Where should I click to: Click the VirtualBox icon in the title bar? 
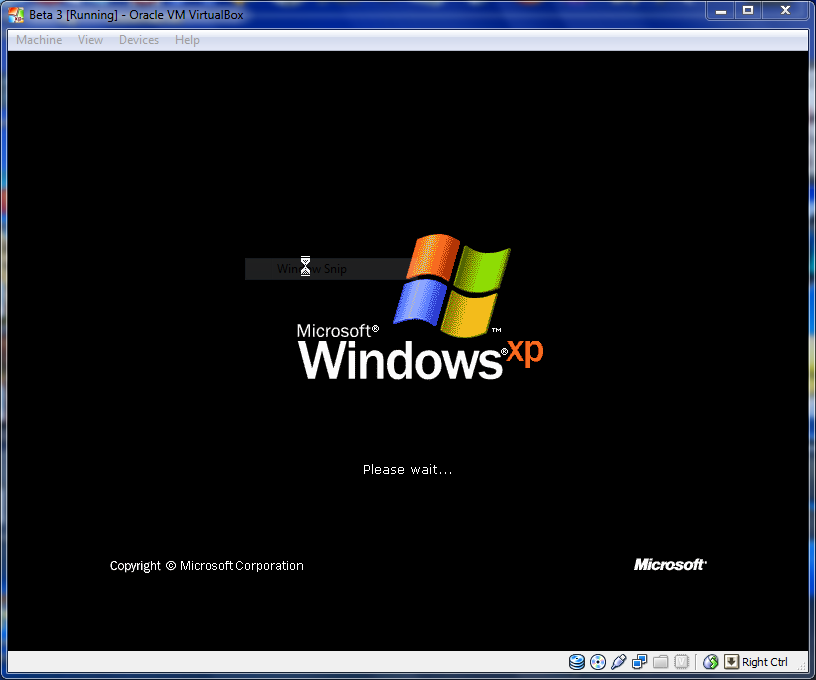point(16,15)
